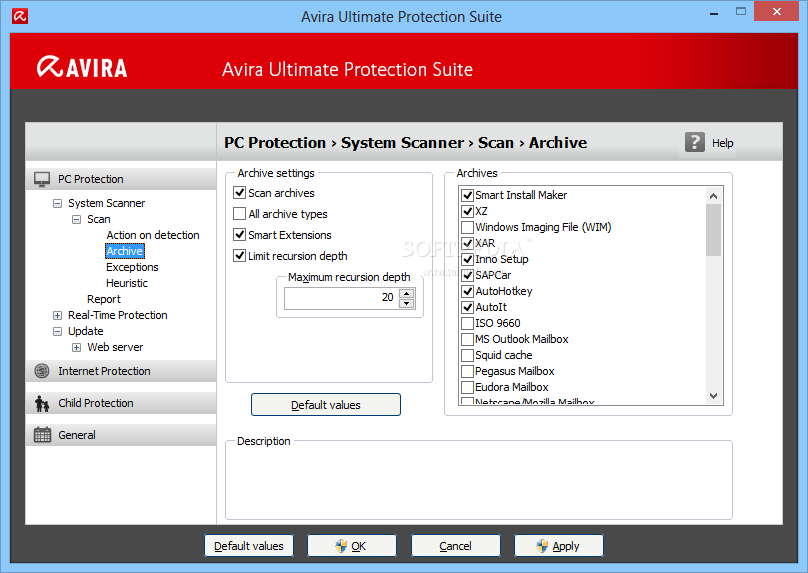The image size is (808, 573).
Task: Click the recursion depth input field
Action: [342, 298]
